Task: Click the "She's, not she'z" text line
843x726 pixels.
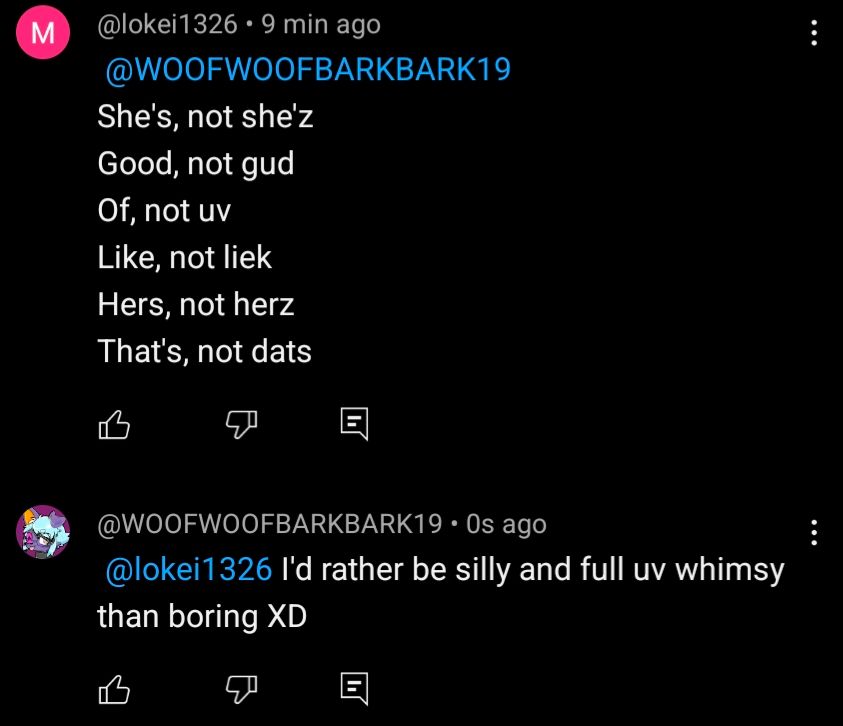Action: (205, 117)
